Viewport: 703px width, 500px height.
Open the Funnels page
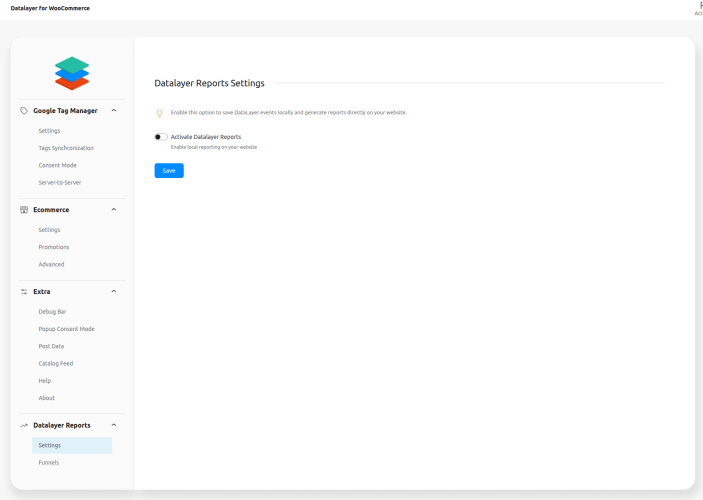[x=49, y=462]
